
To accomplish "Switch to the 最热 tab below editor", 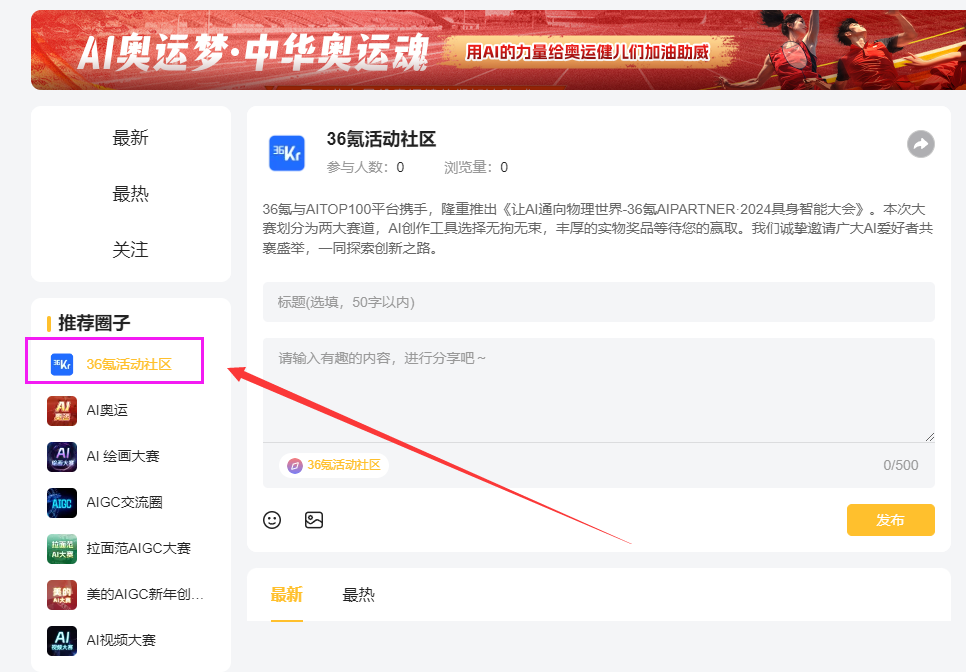I will point(358,595).
